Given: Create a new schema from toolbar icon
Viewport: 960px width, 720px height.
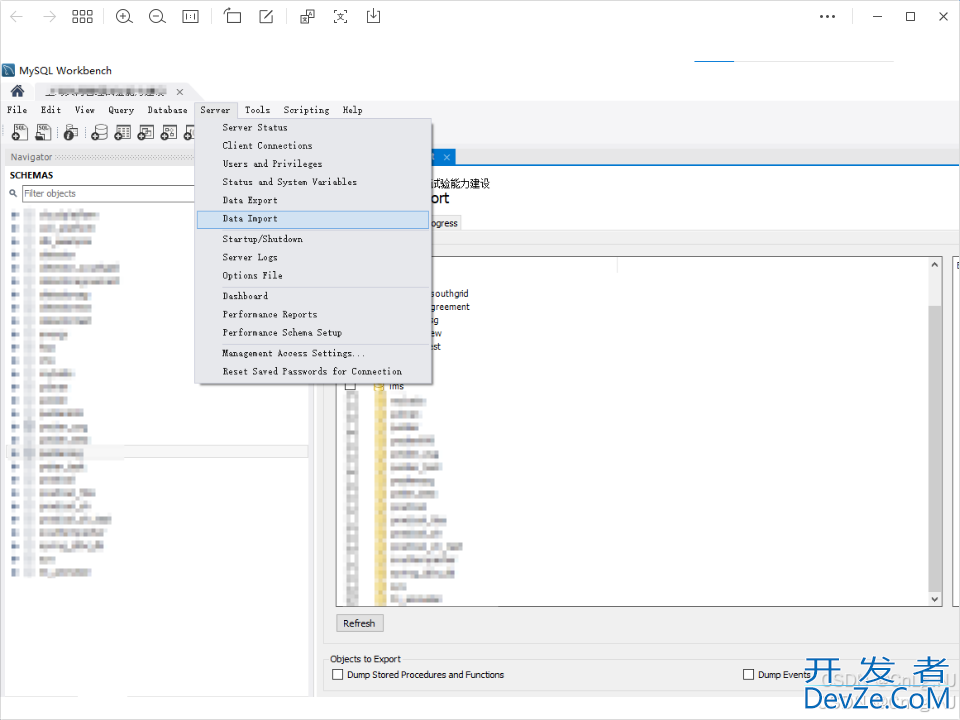Looking at the screenshot, I should 99,132.
